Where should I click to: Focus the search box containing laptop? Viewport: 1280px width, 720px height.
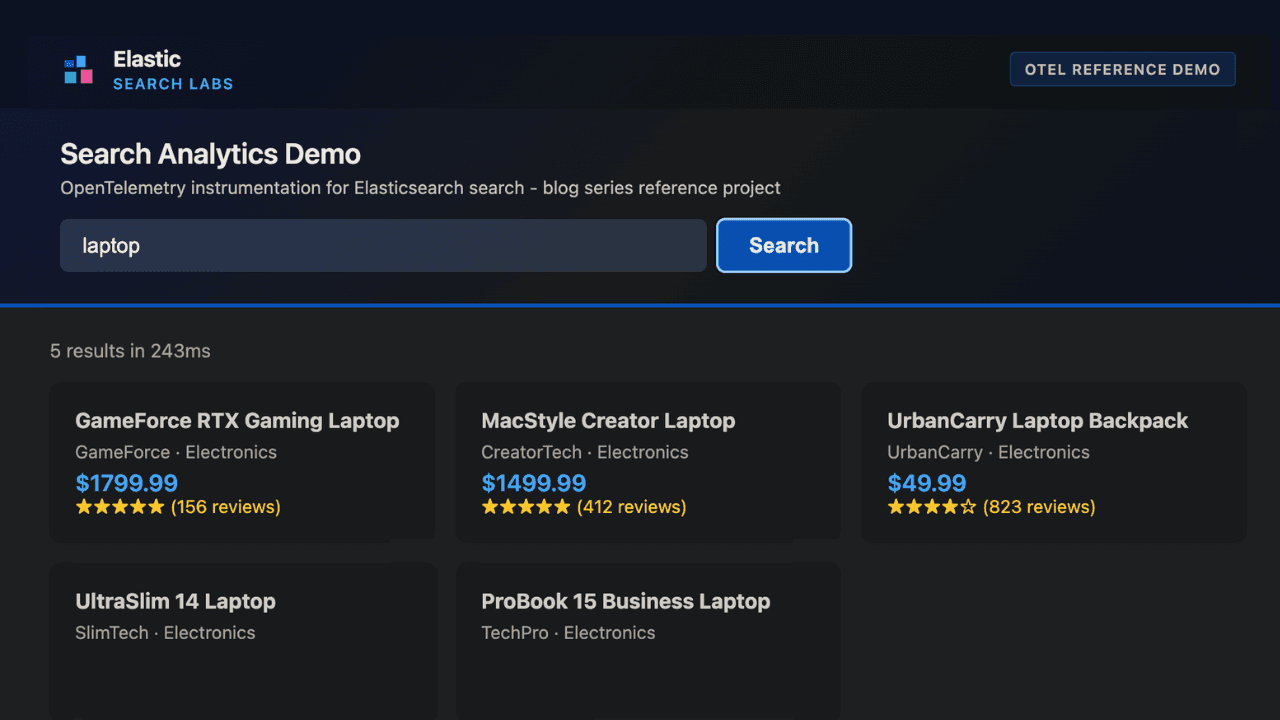click(383, 245)
